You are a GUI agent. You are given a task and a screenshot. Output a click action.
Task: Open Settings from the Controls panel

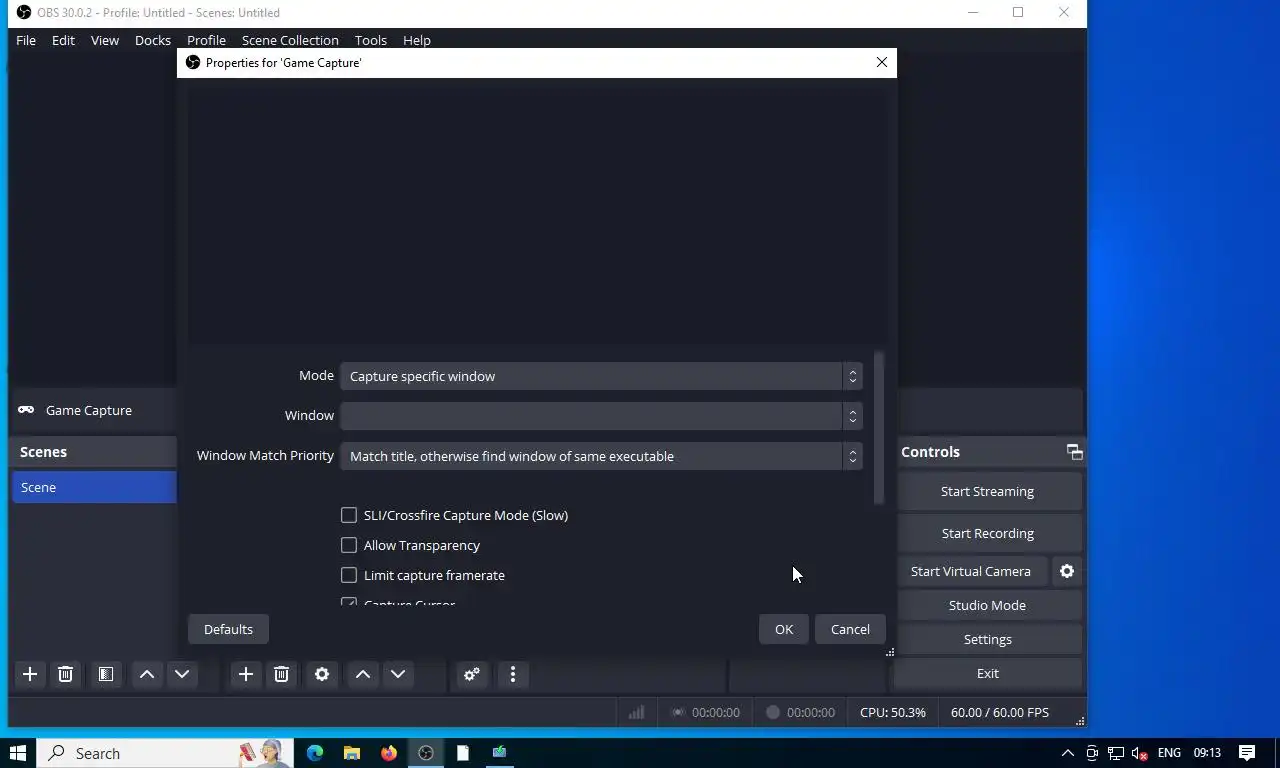pos(988,639)
